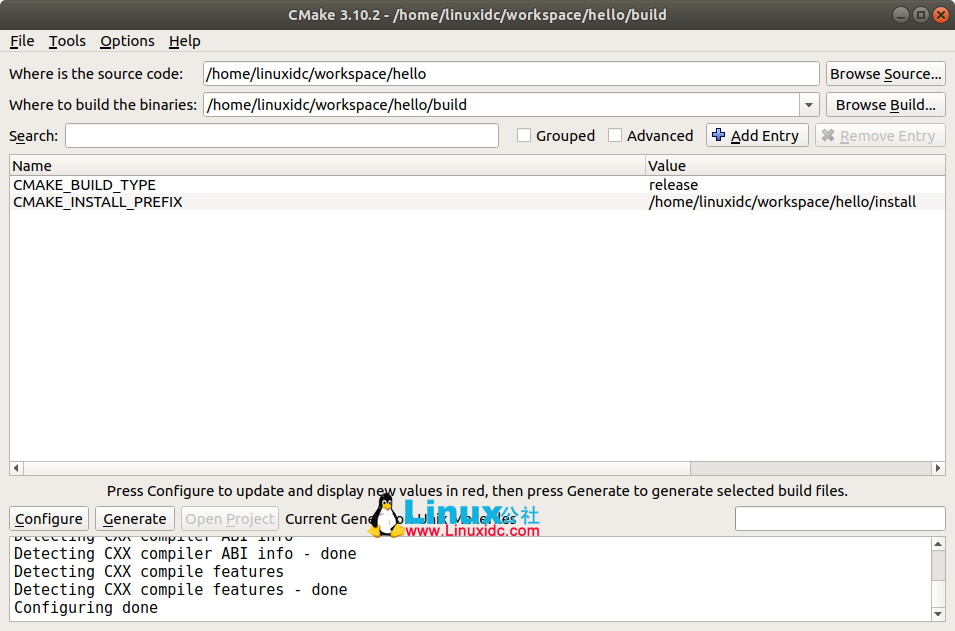Screen dimensions: 955x631
Task: Click the Value column header
Action: (795, 166)
